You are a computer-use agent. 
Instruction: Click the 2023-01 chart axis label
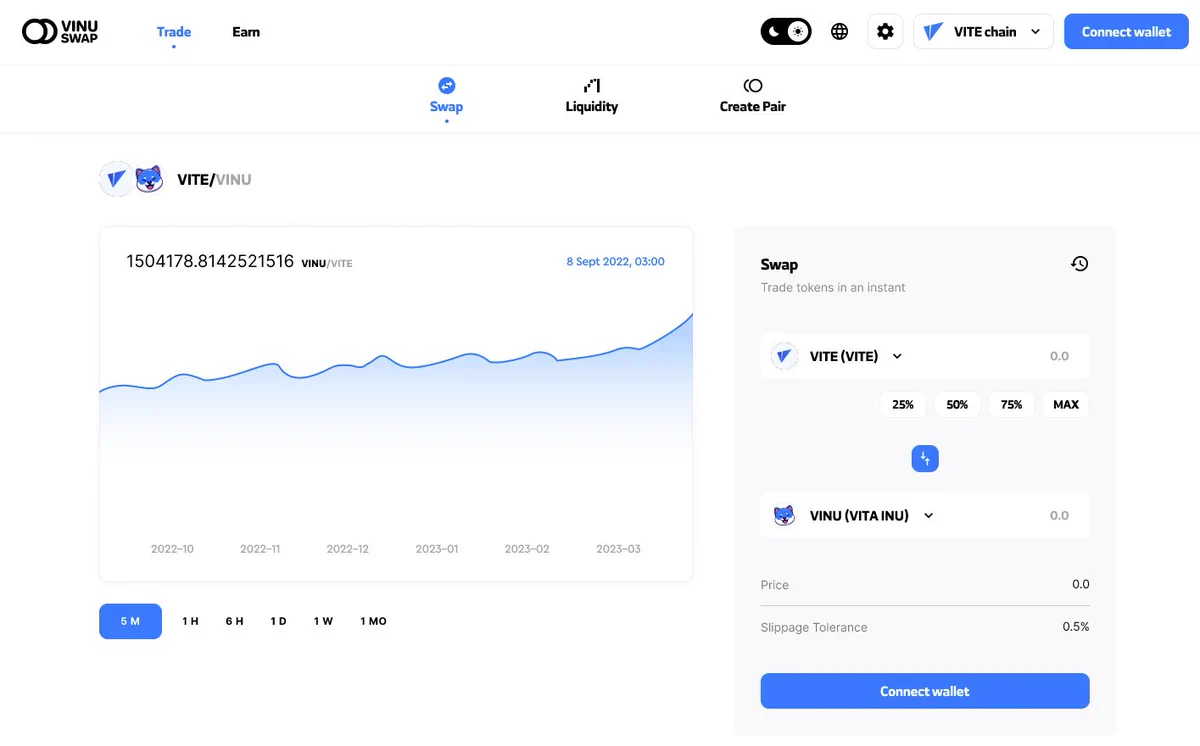437,549
